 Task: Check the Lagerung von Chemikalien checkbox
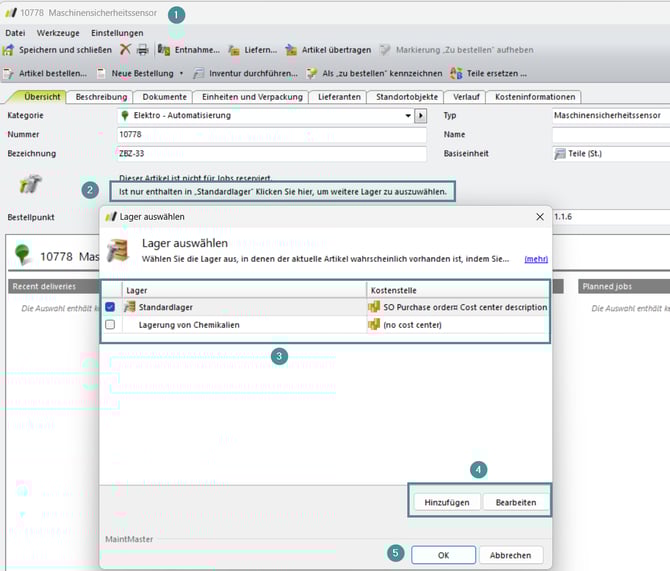110,325
